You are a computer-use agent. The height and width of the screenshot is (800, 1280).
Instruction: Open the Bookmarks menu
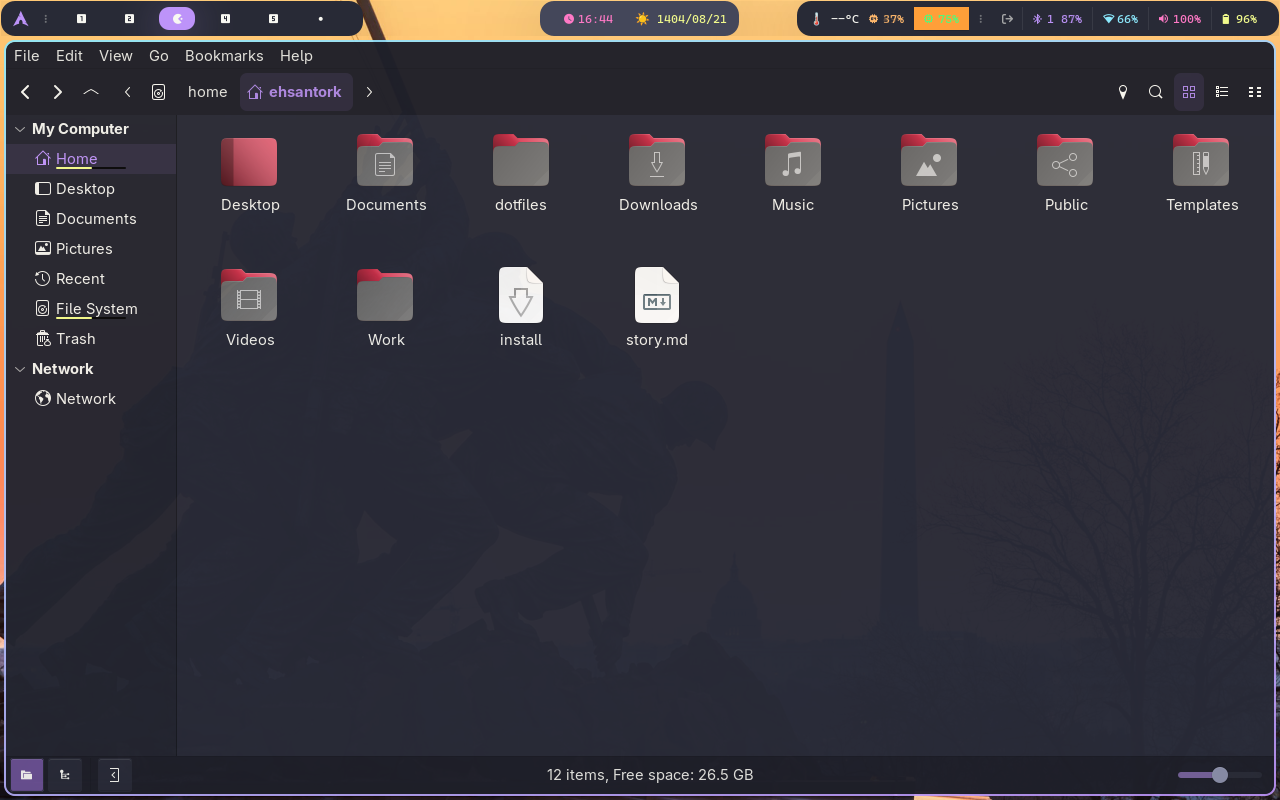pos(224,56)
